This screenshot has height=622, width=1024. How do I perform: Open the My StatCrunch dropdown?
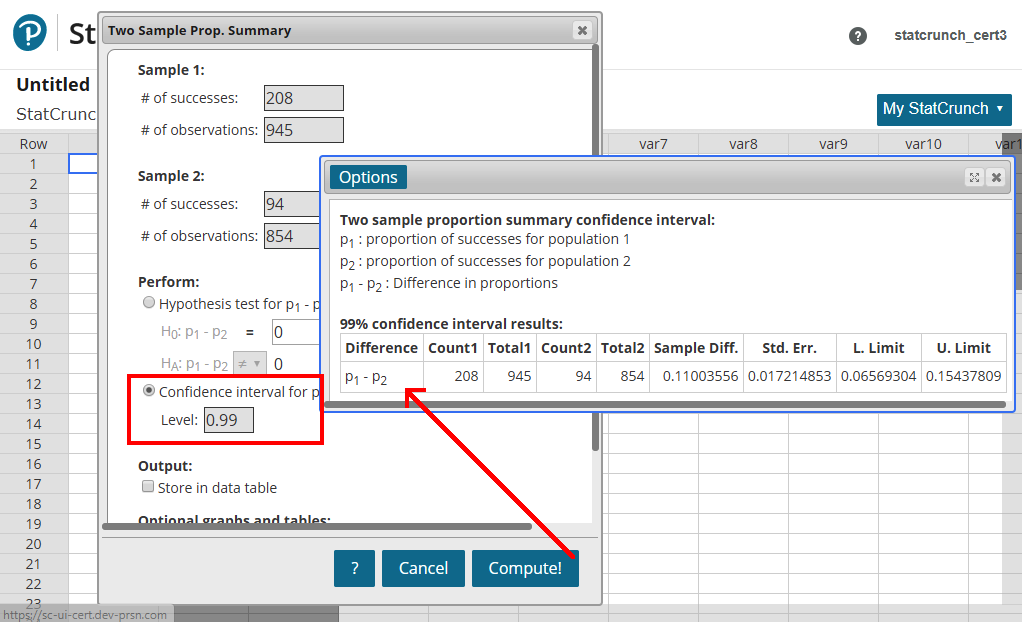tap(943, 109)
